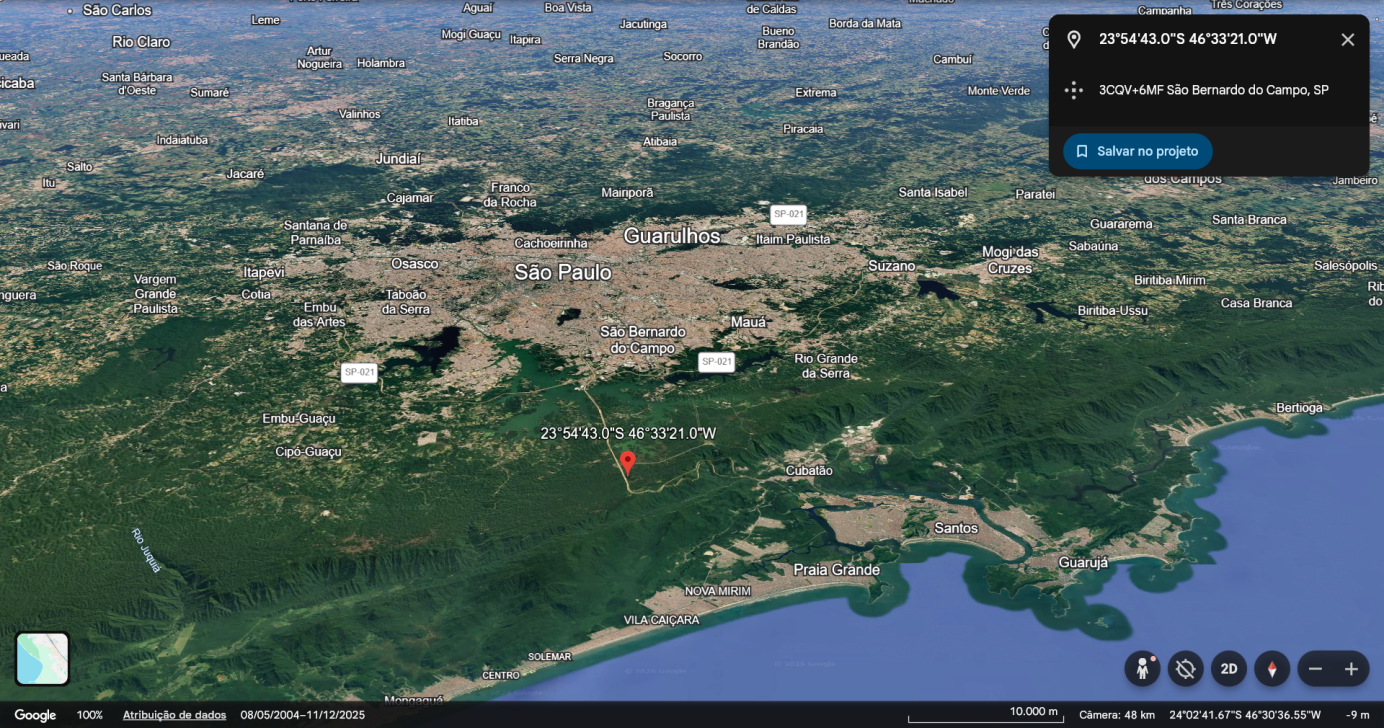The height and width of the screenshot is (728, 1384).
Task: Click plus code 3CQV+6MF São Bernardo do Campo
Action: click(1213, 90)
